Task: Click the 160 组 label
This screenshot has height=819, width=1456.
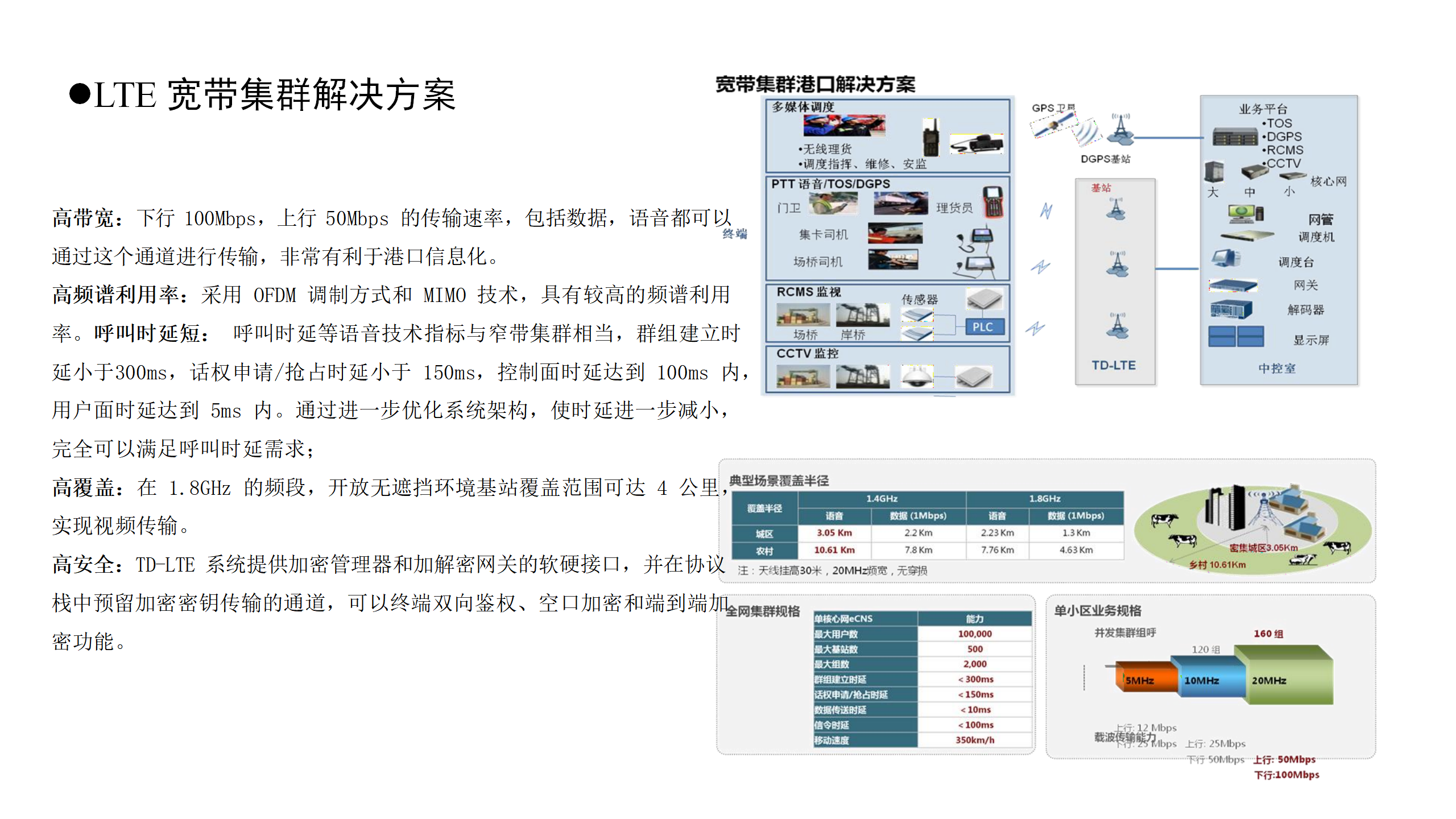Action: coord(1268,634)
